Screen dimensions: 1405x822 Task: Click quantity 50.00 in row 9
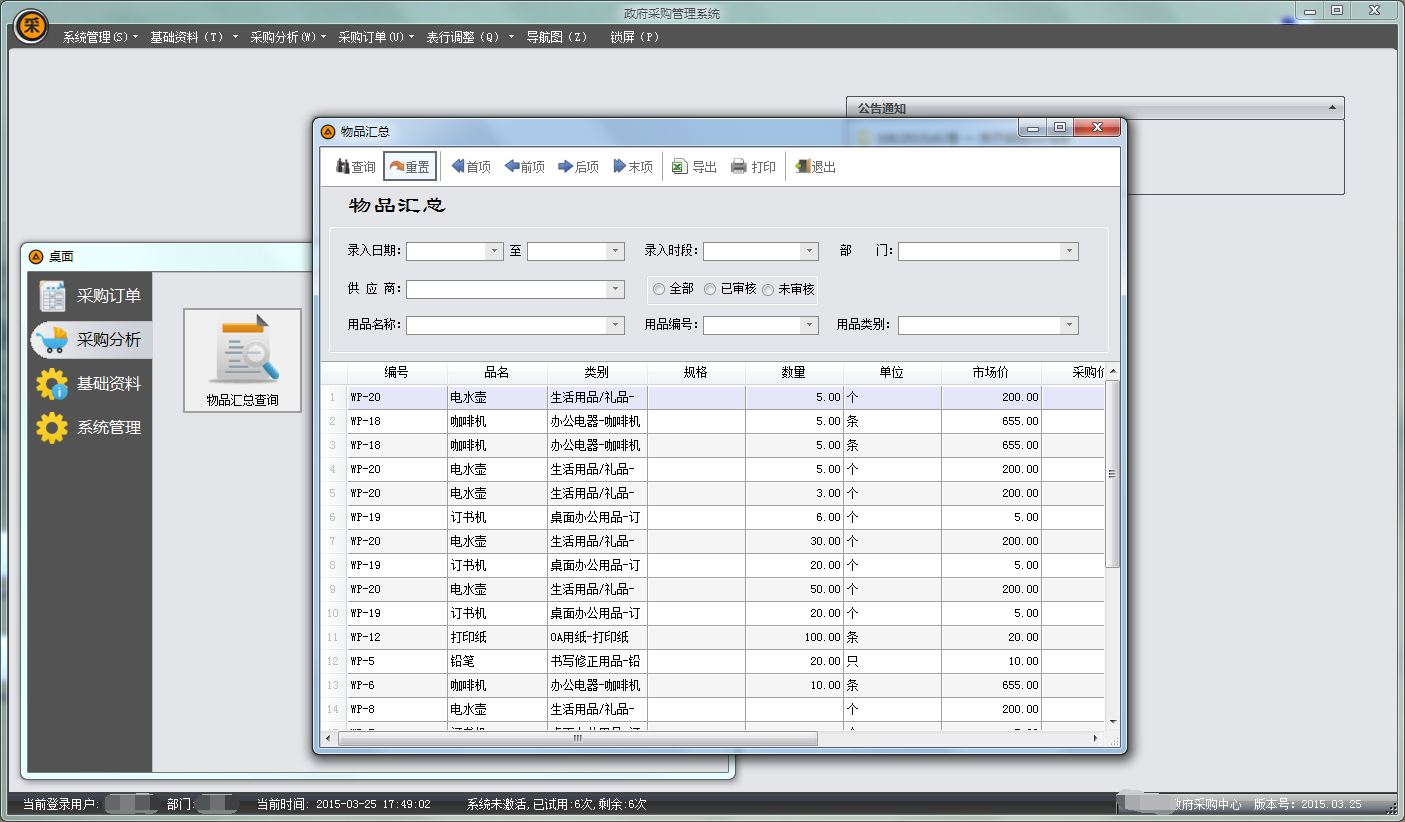[x=794, y=589]
